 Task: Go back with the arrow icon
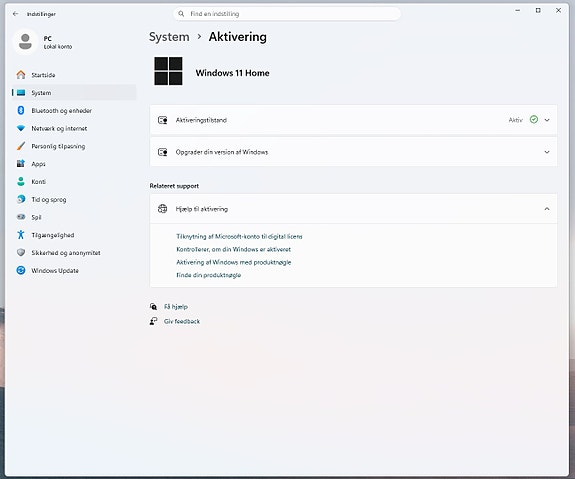15,14
